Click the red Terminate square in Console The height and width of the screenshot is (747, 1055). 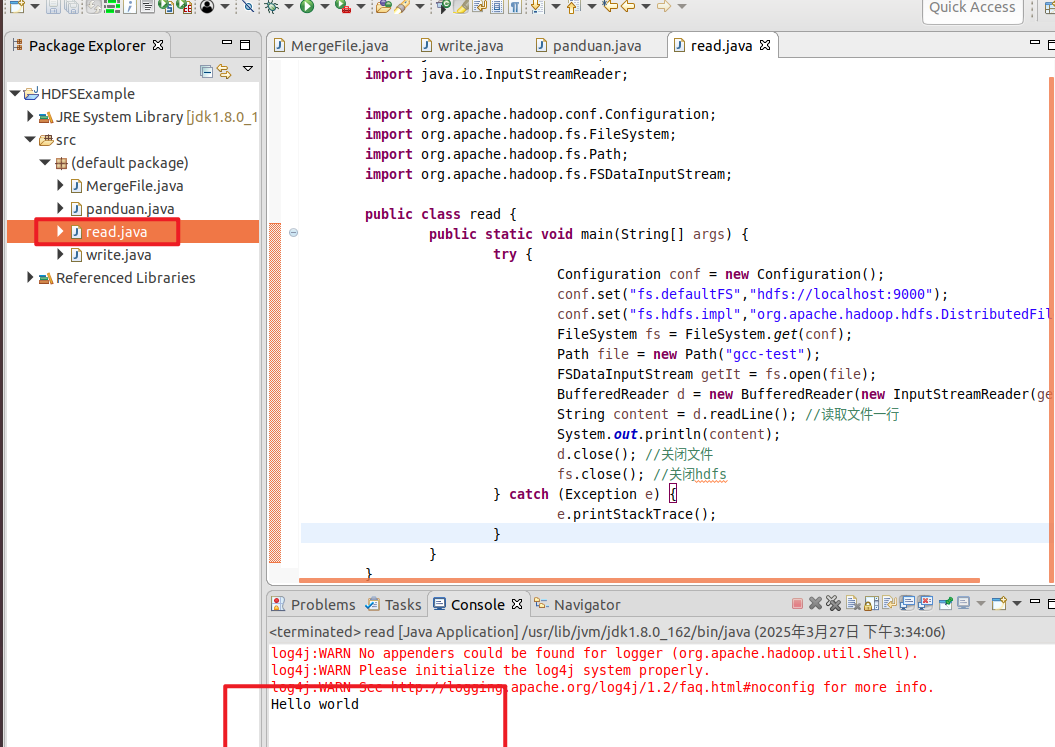click(x=797, y=604)
